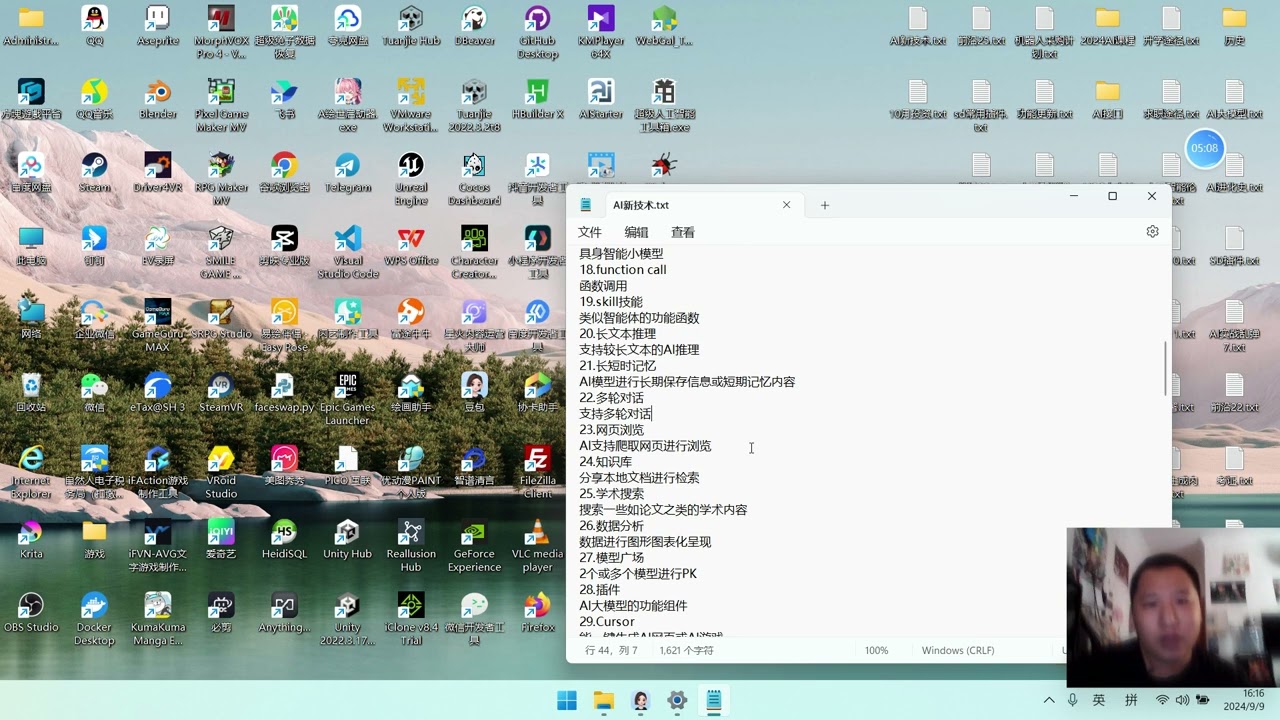Show hidden tray icons chevron

[1048, 700]
